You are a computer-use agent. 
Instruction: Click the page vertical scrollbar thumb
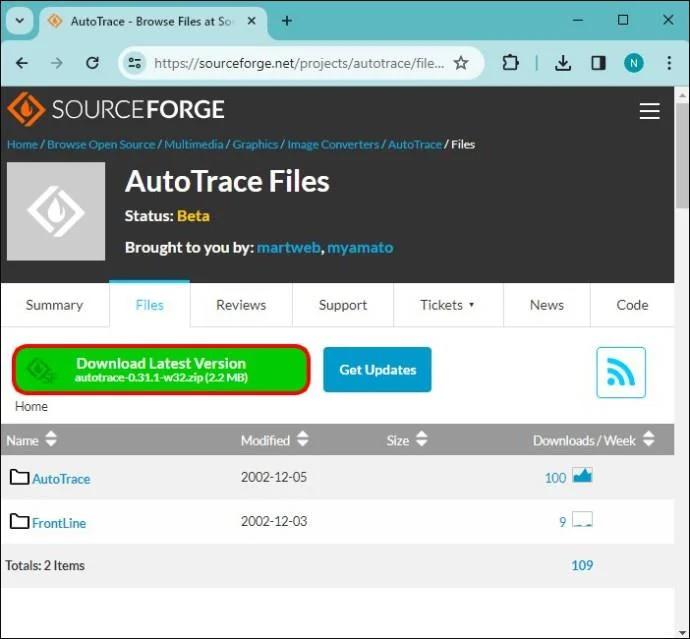pyautogui.click(x=682, y=156)
